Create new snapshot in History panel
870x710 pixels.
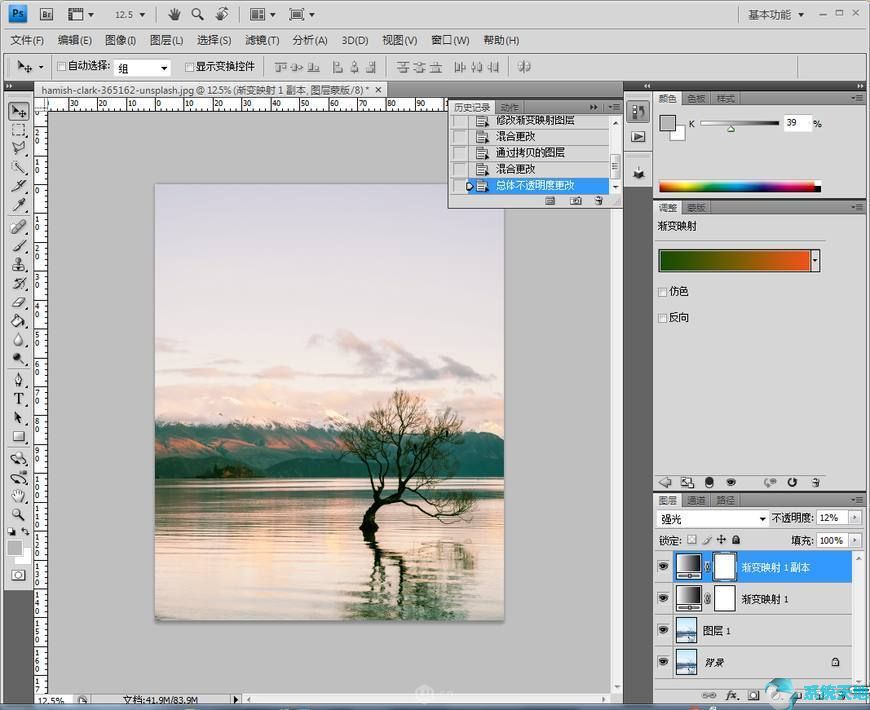575,201
